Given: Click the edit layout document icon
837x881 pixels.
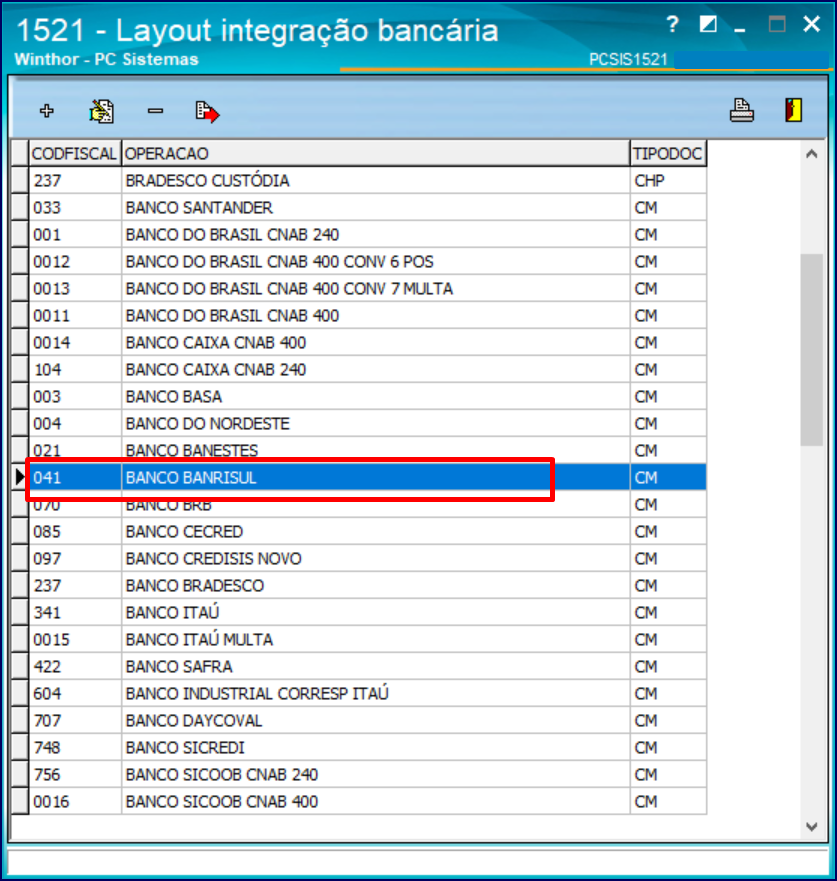Looking at the screenshot, I should pyautogui.click(x=102, y=111).
